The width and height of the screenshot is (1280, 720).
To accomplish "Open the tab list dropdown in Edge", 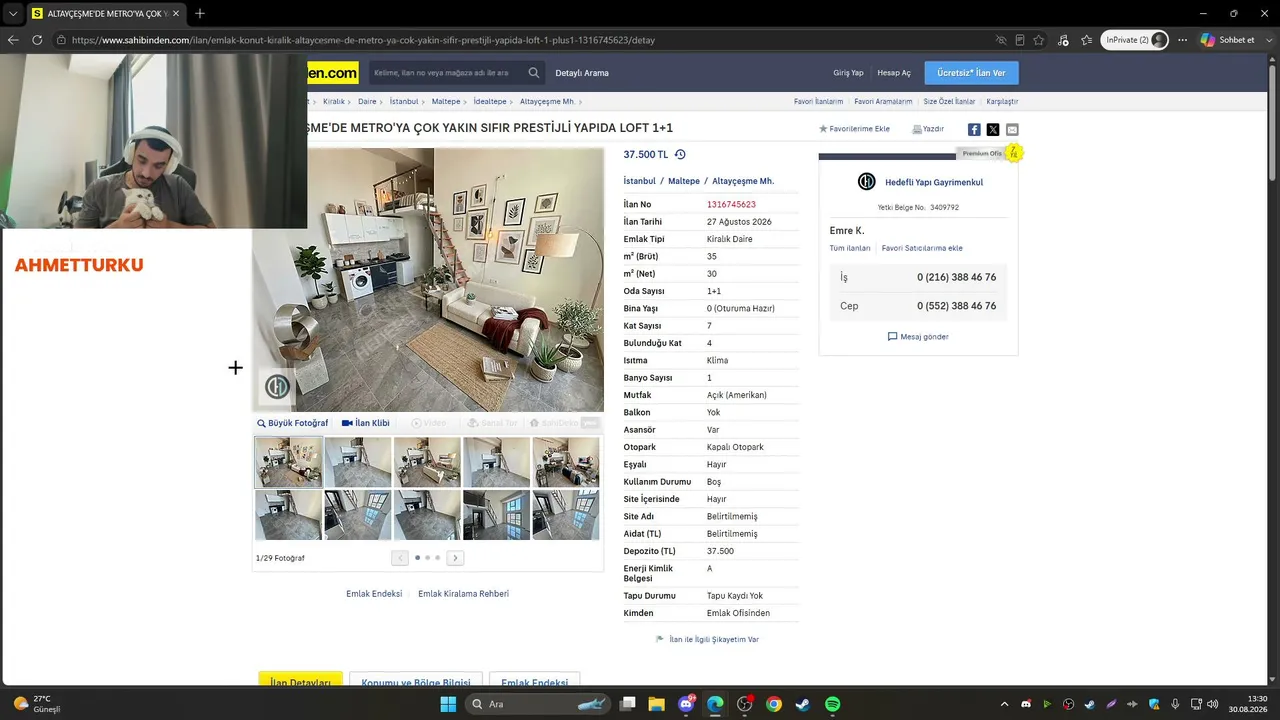I will point(13,13).
